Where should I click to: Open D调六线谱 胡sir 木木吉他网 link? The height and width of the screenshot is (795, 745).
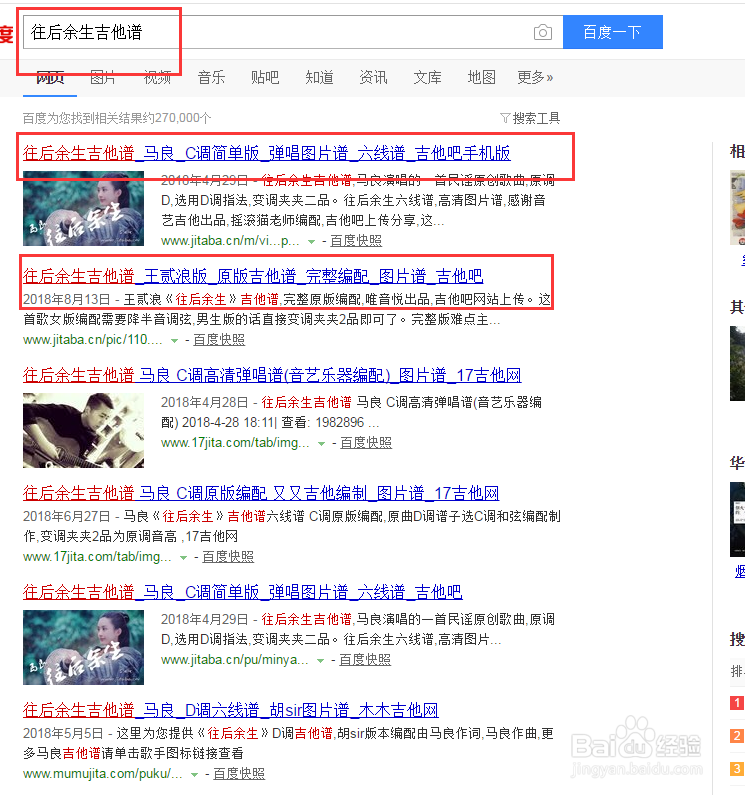tap(231, 710)
